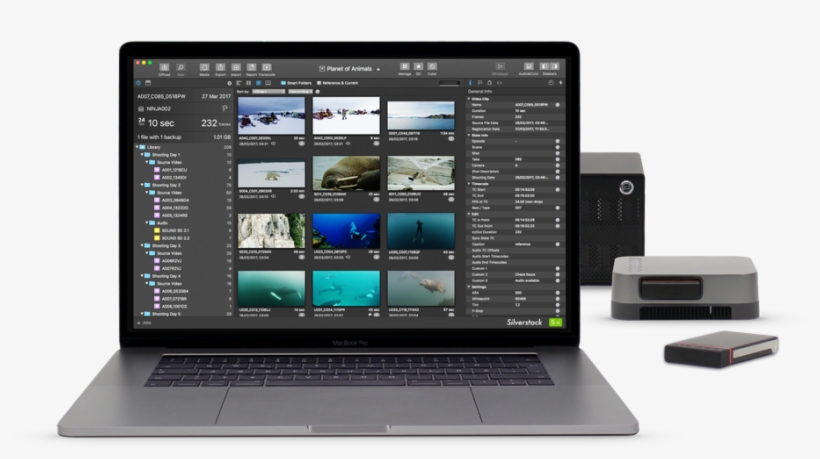
Task: Click the Export icon in toolbar
Action: pyautogui.click(x=220, y=67)
